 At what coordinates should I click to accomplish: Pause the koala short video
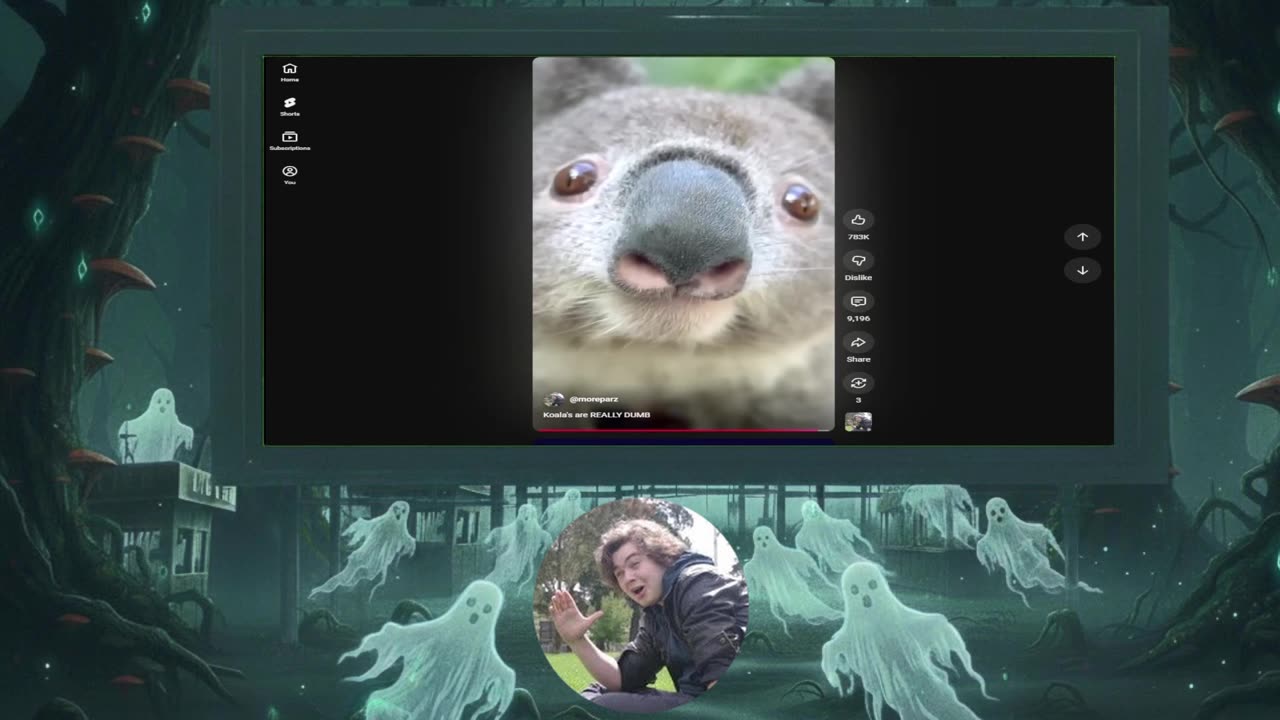coord(683,243)
